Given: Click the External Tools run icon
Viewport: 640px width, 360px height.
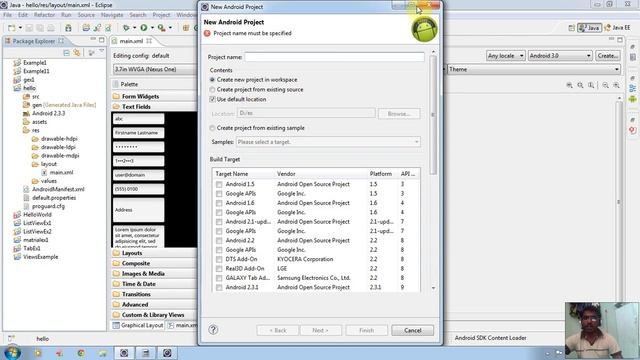Looking at the screenshot, I should point(162,28).
